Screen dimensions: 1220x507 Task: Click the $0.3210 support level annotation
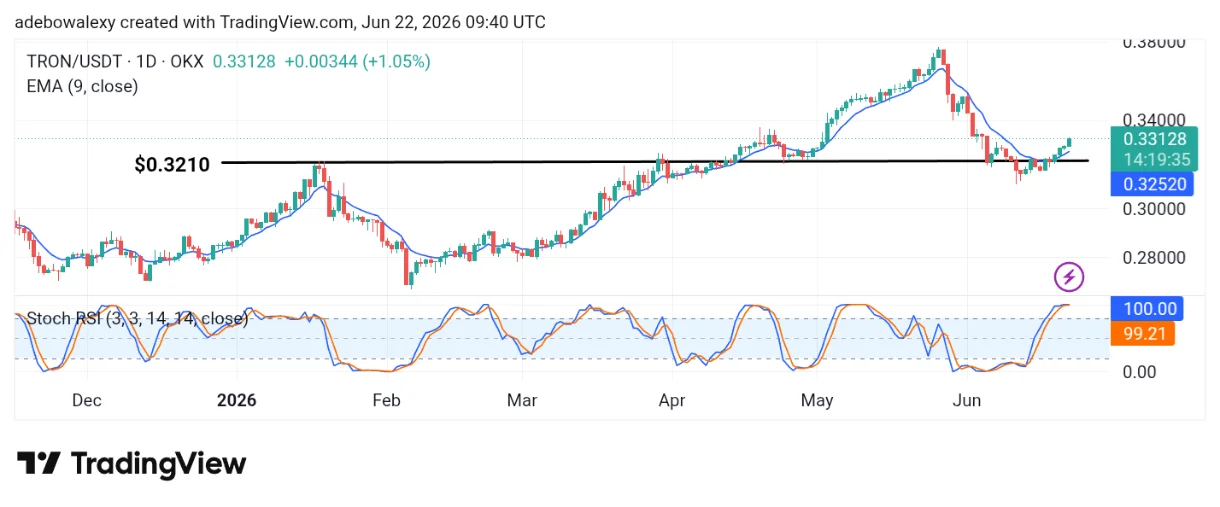pos(172,165)
